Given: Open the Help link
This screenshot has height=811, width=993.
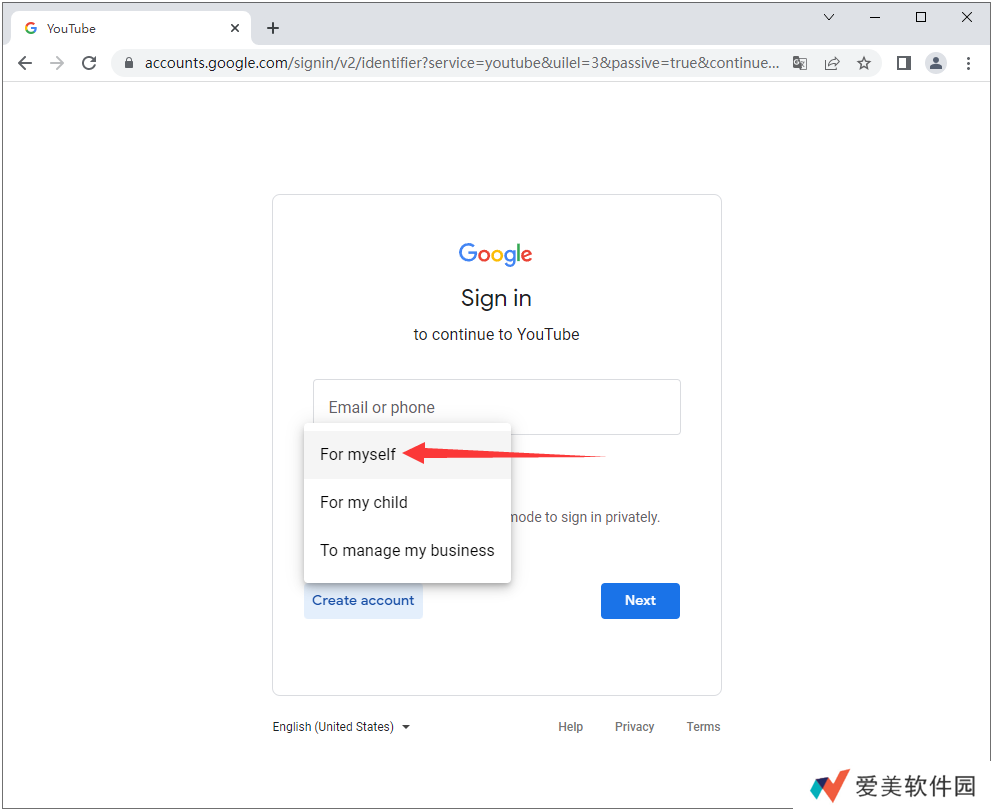Looking at the screenshot, I should pyautogui.click(x=571, y=727).
